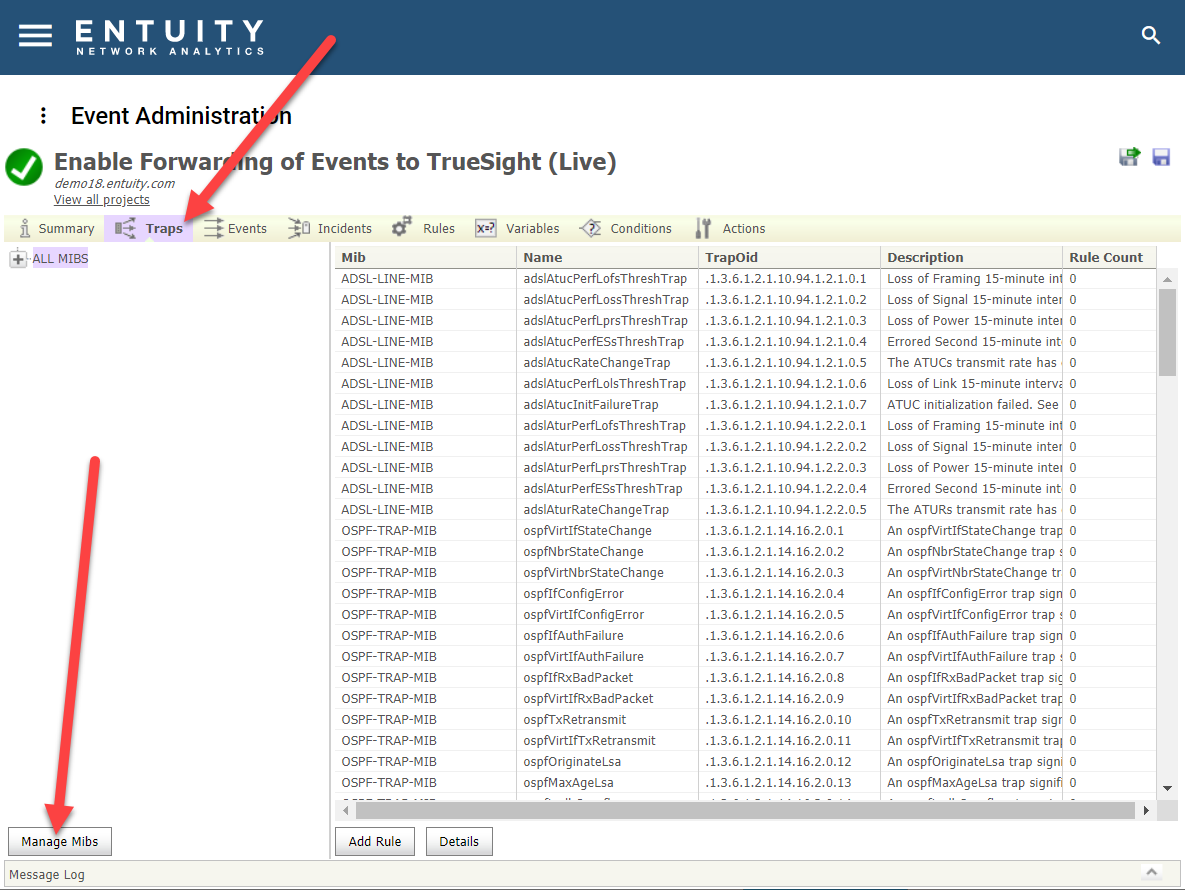Expand the ALL MIBS tree node
The height and width of the screenshot is (890, 1185).
(x=18, y=259)
